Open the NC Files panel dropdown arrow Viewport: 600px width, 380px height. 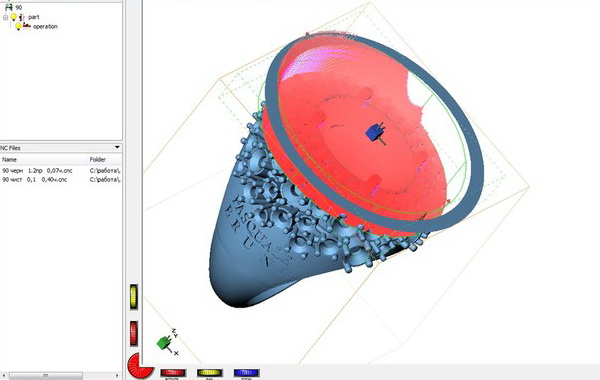(x=117, y=147)
